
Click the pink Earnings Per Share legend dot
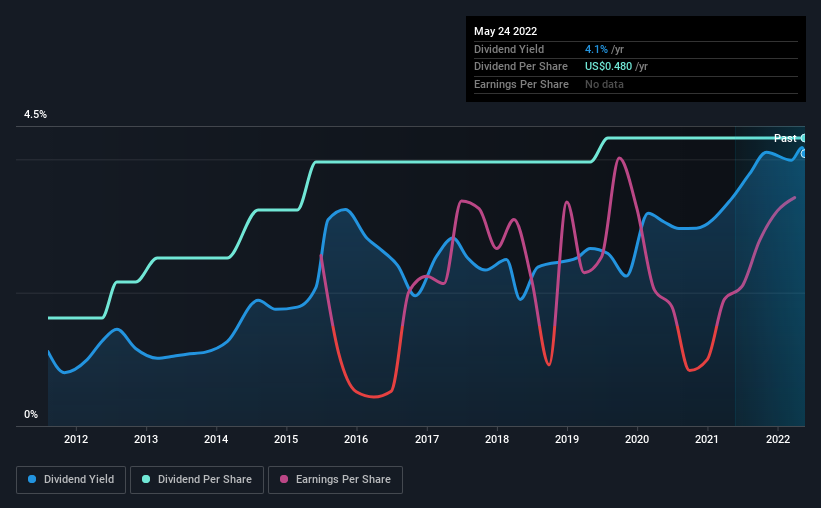[284, 479]
